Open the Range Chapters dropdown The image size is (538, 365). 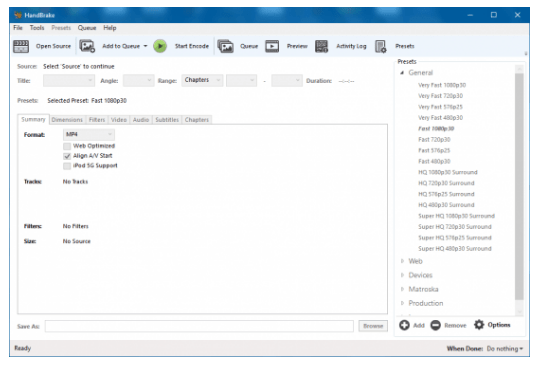tap(202, 80)
